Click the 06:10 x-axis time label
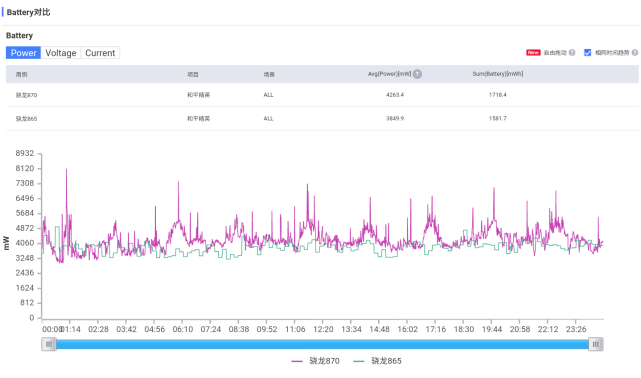The height and width of the screenshot is (378, 641). pos(182,329)
